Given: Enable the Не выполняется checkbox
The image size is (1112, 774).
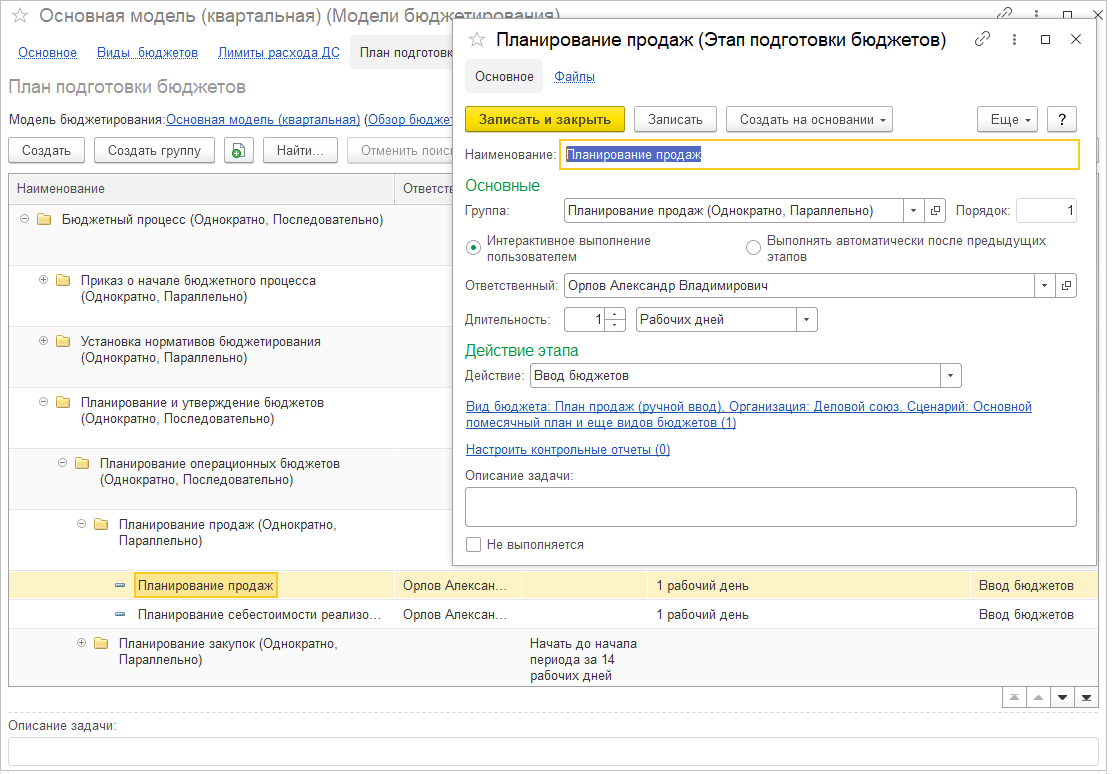Looking at the screenshot, I should pyautogui.click(x=474, y=545).
